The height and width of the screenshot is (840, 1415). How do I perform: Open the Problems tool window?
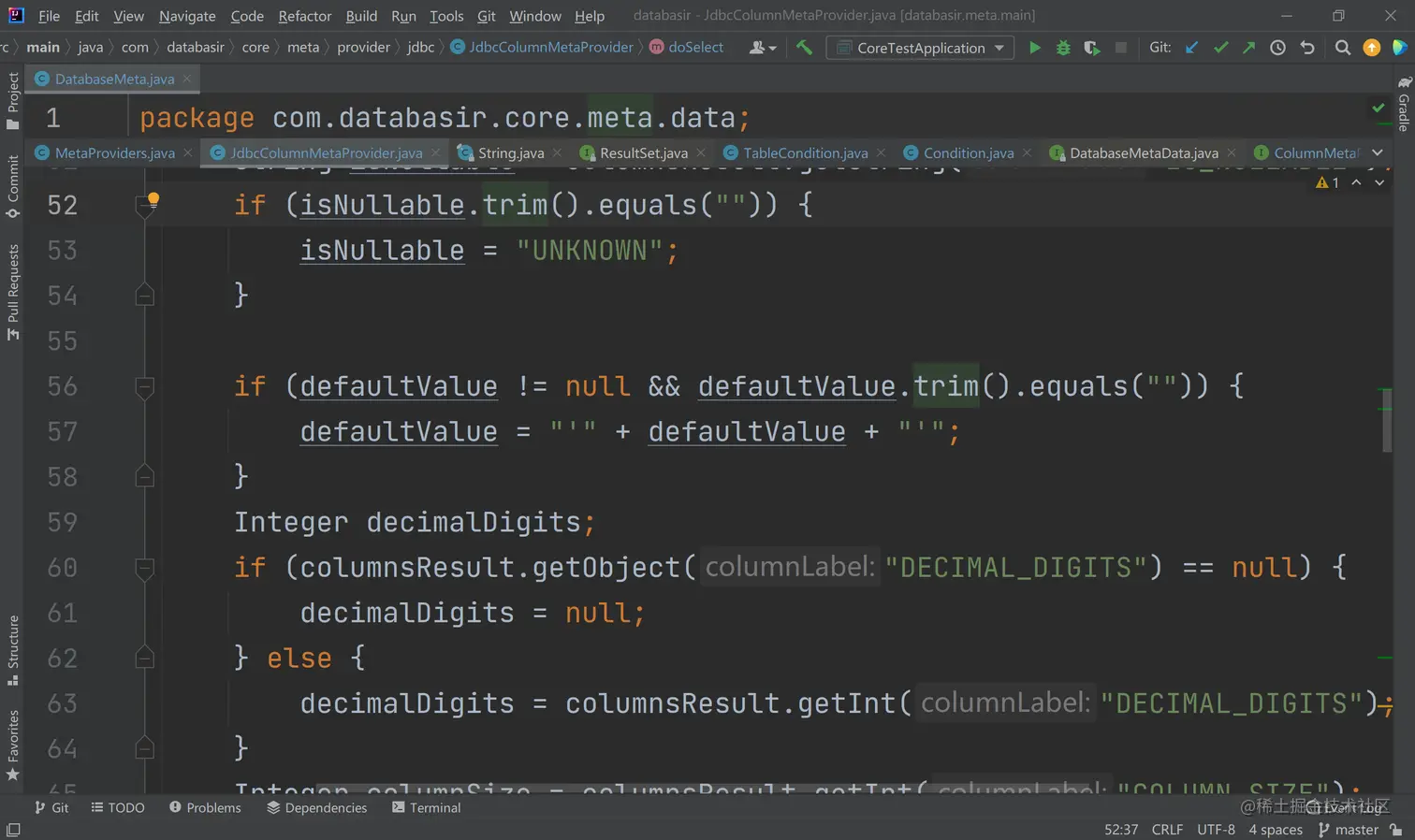[x=205, y=807]
